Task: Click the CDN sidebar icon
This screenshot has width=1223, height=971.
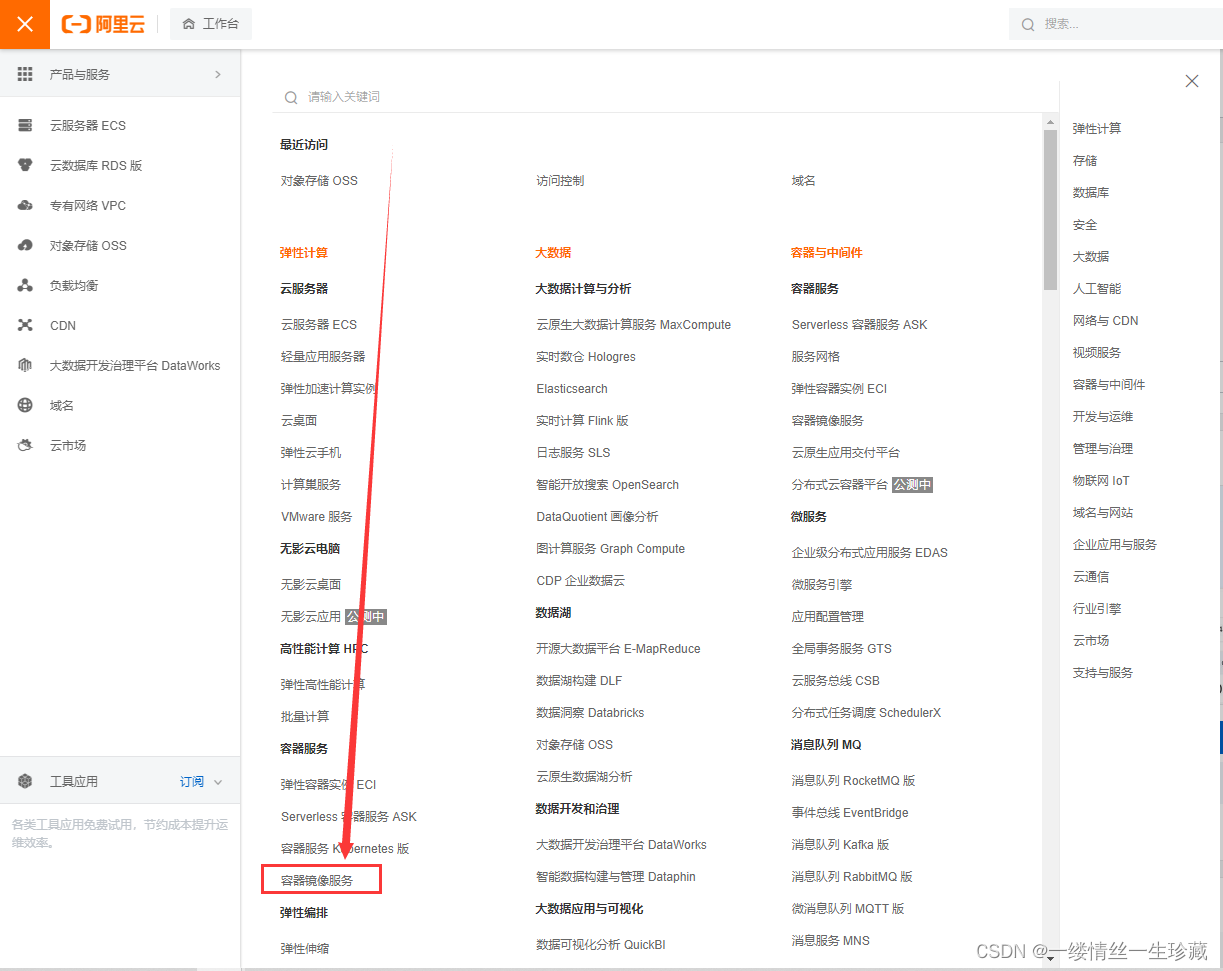Action: (26, 325)
